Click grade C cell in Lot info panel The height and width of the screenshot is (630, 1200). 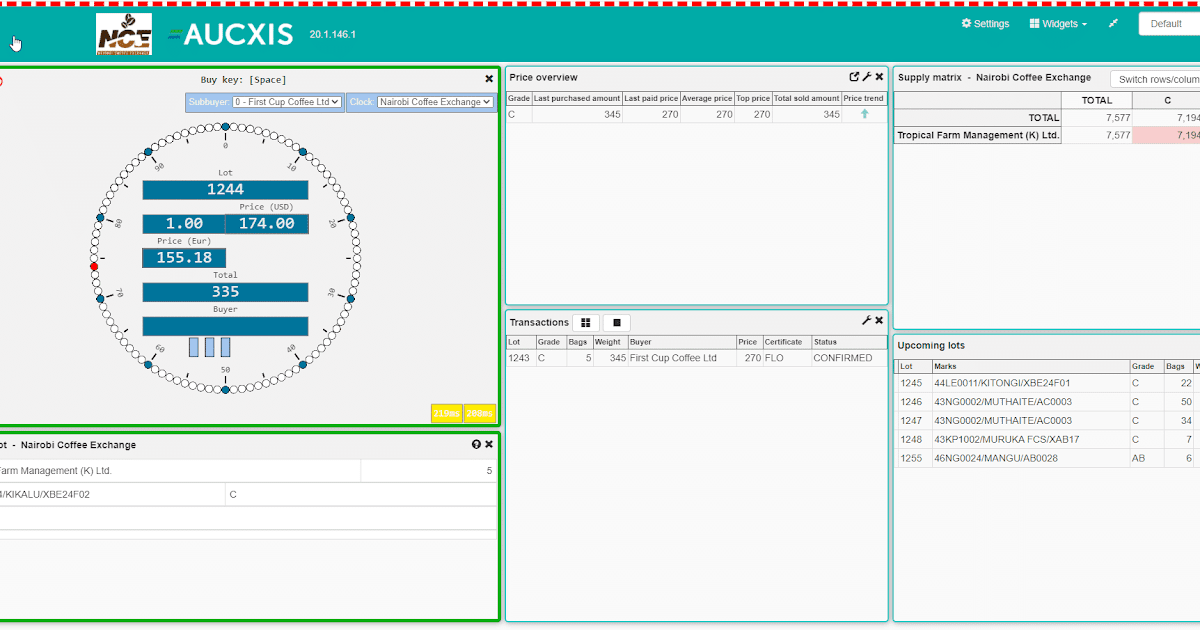361,494
